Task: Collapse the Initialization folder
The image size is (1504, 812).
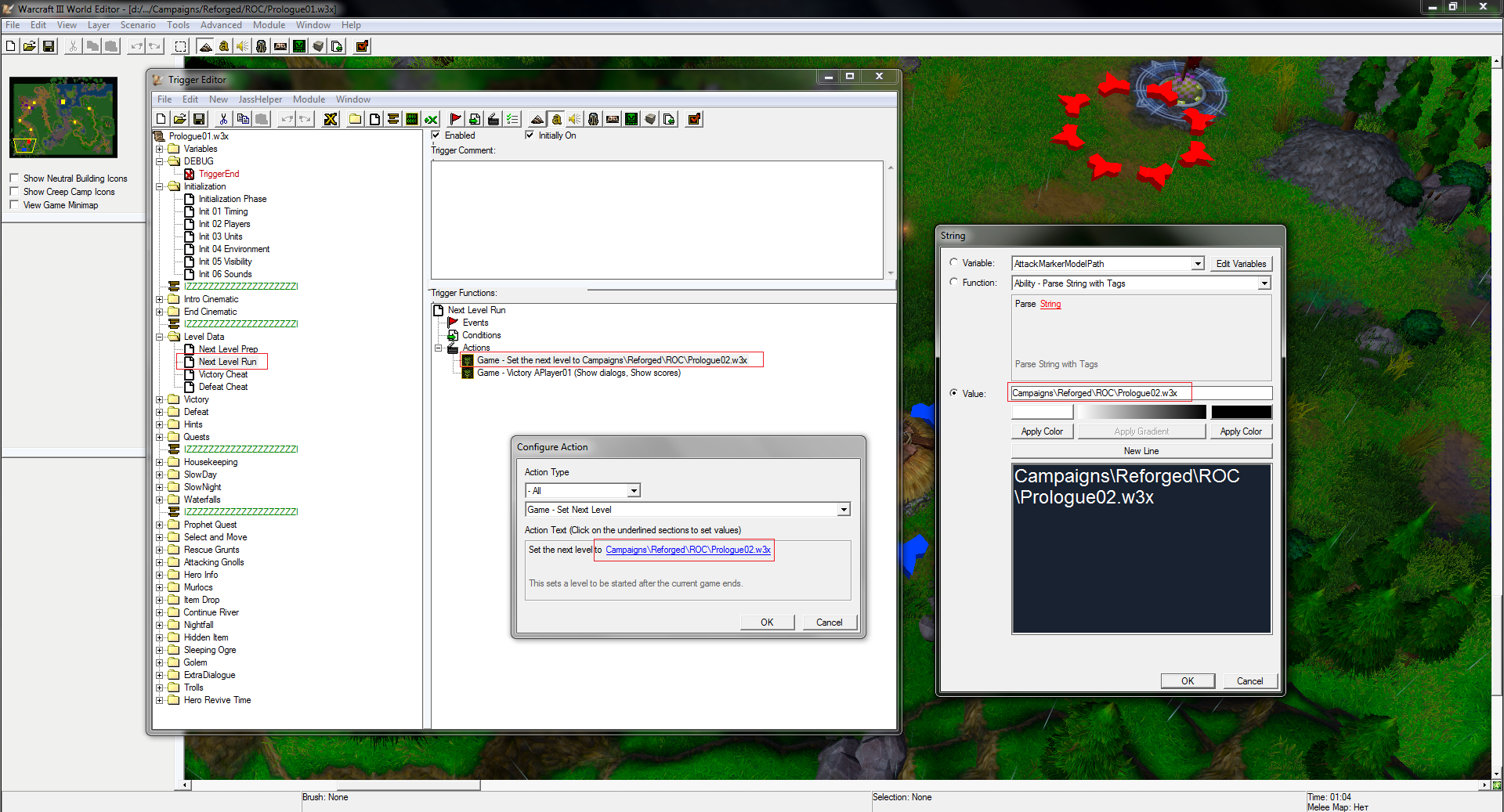Action: [160, 186]
